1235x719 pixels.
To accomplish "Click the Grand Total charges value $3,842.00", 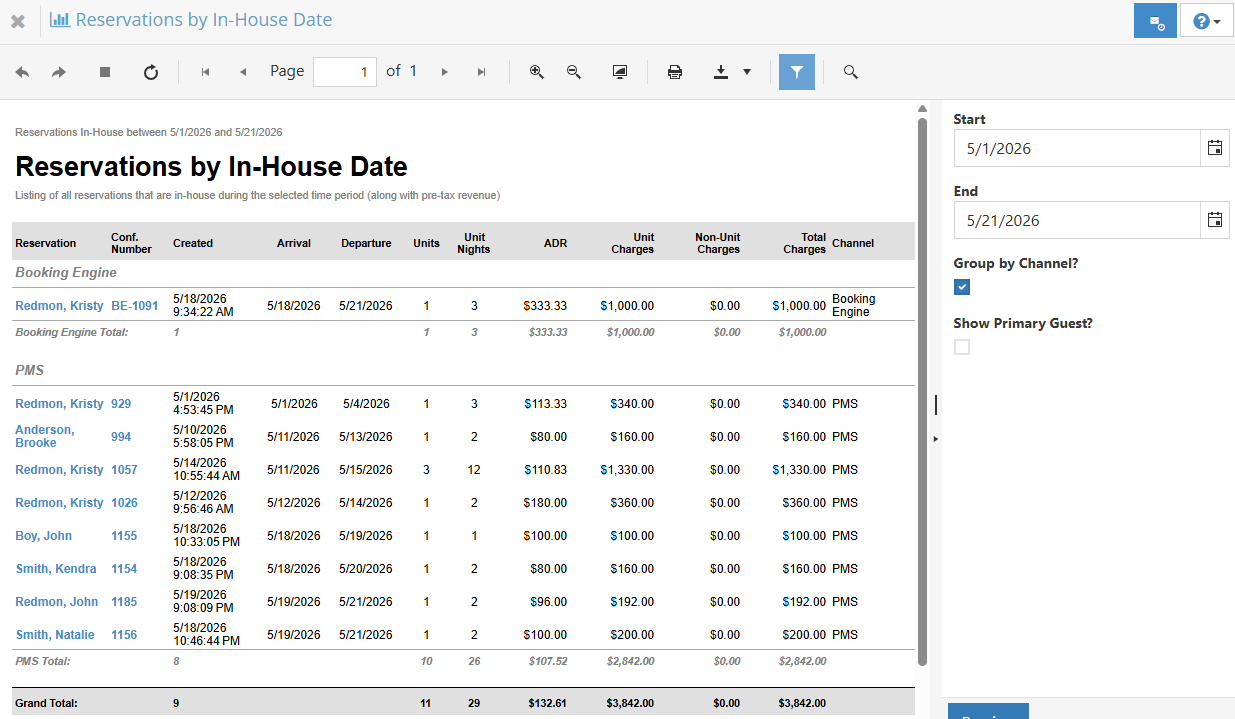I will (802, 703).
